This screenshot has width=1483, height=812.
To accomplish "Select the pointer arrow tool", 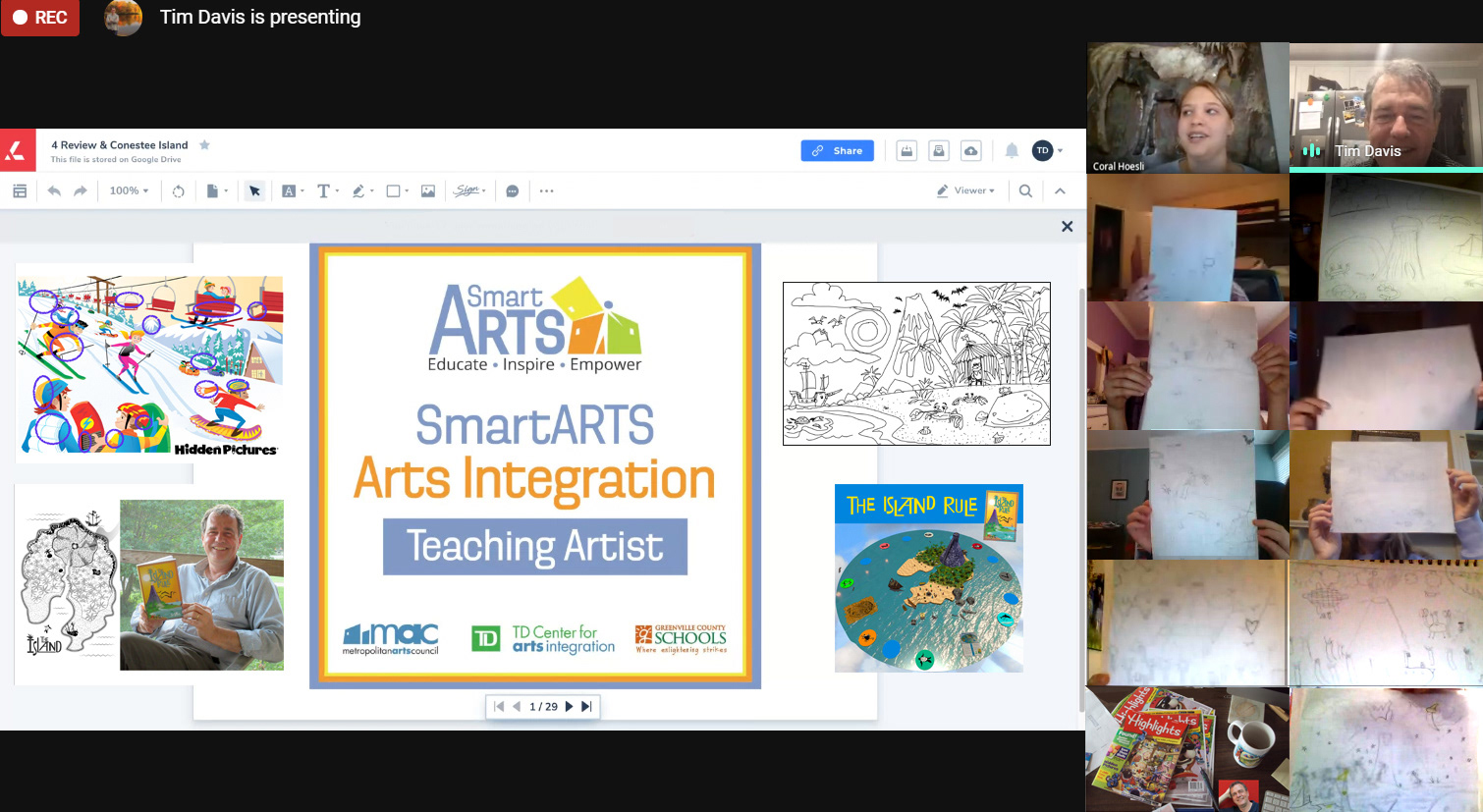I will 254,190.
